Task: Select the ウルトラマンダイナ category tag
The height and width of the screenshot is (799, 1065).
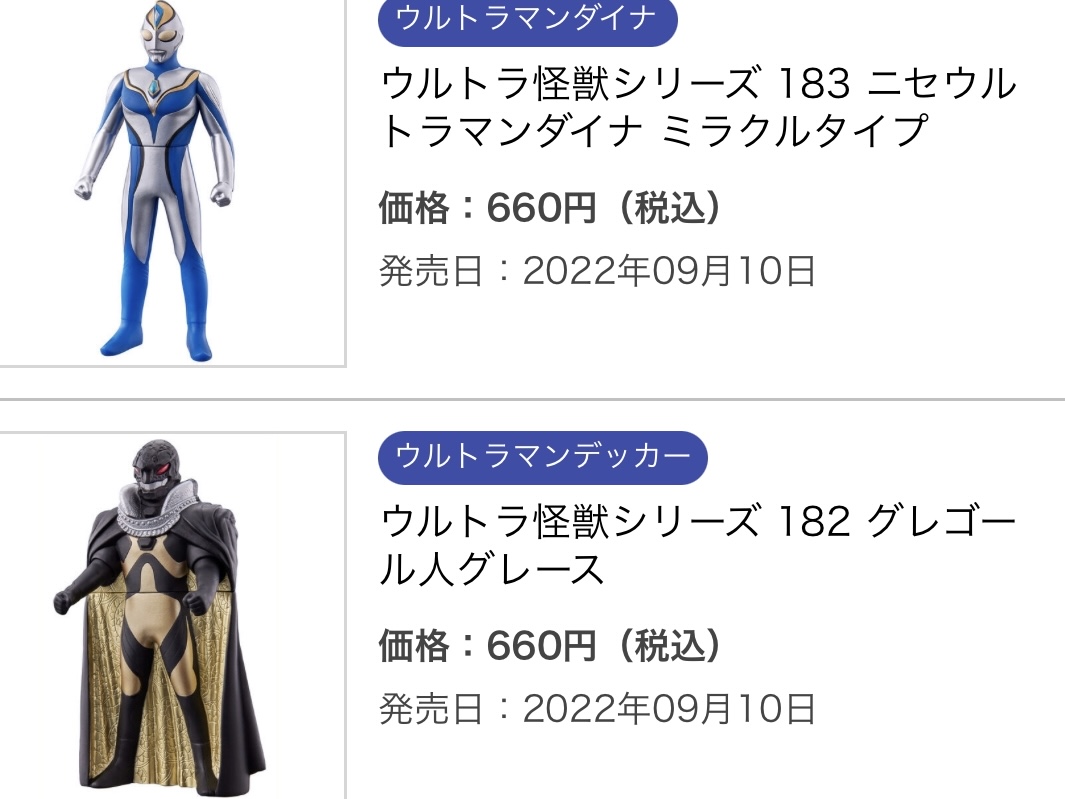Action: pyautogui.click(x=527, y=19)
